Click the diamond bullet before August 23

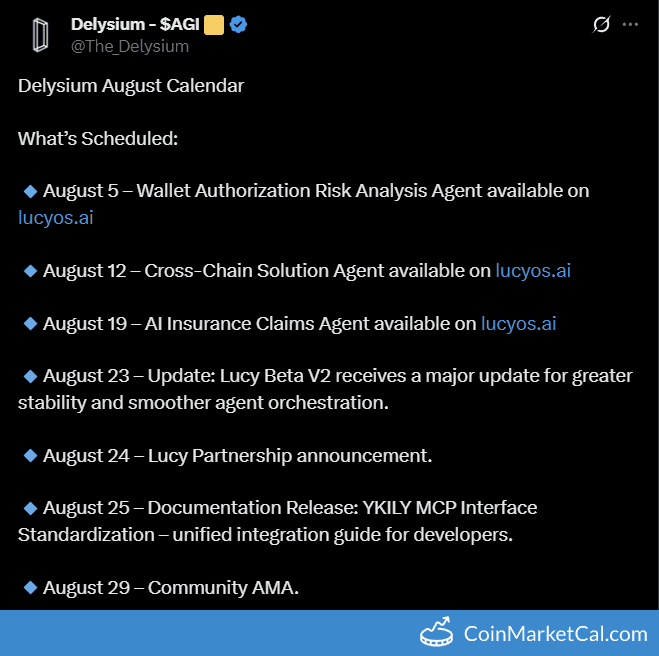pos(30,376)
